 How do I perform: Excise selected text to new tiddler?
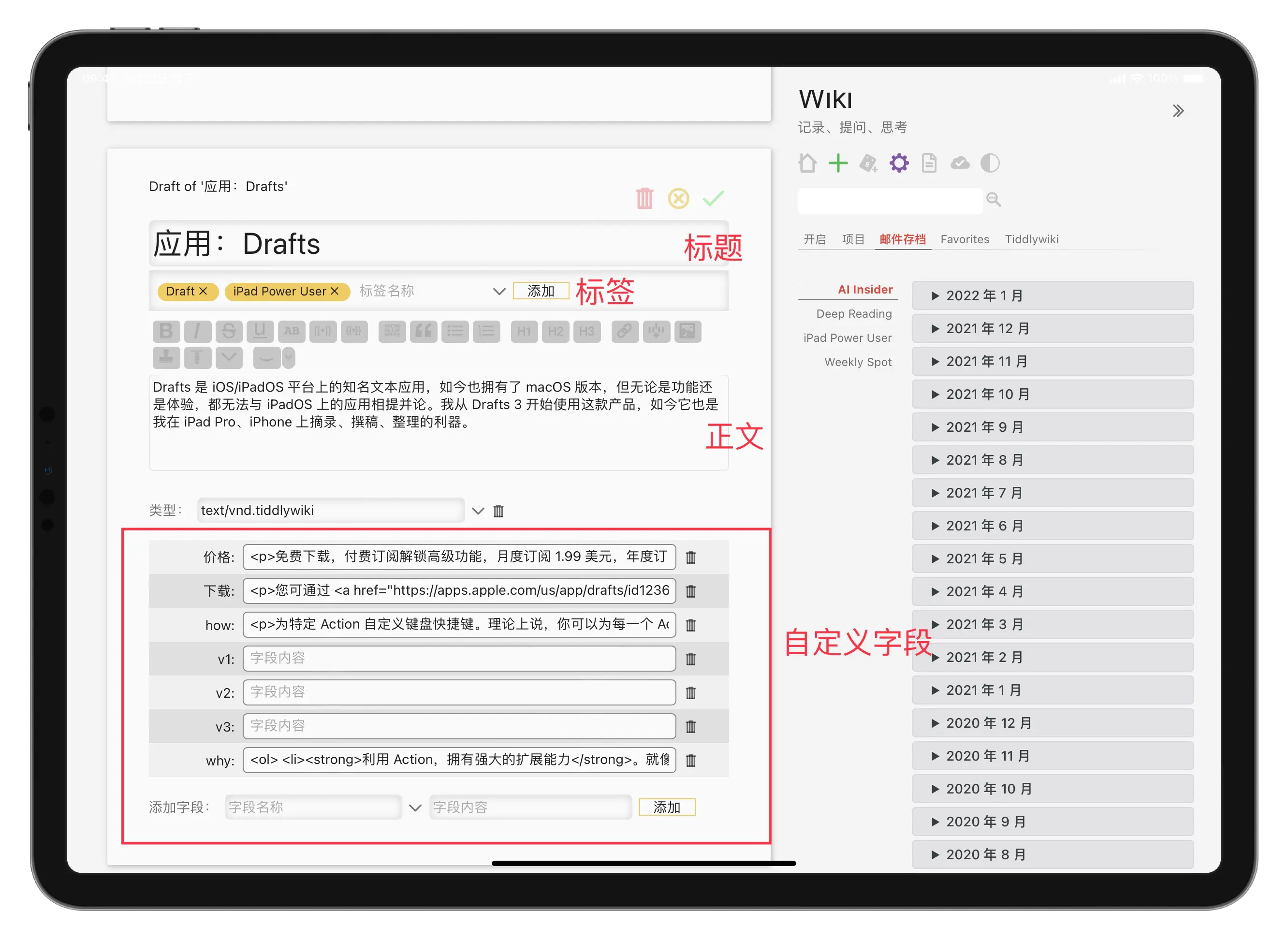coord(656,331)
